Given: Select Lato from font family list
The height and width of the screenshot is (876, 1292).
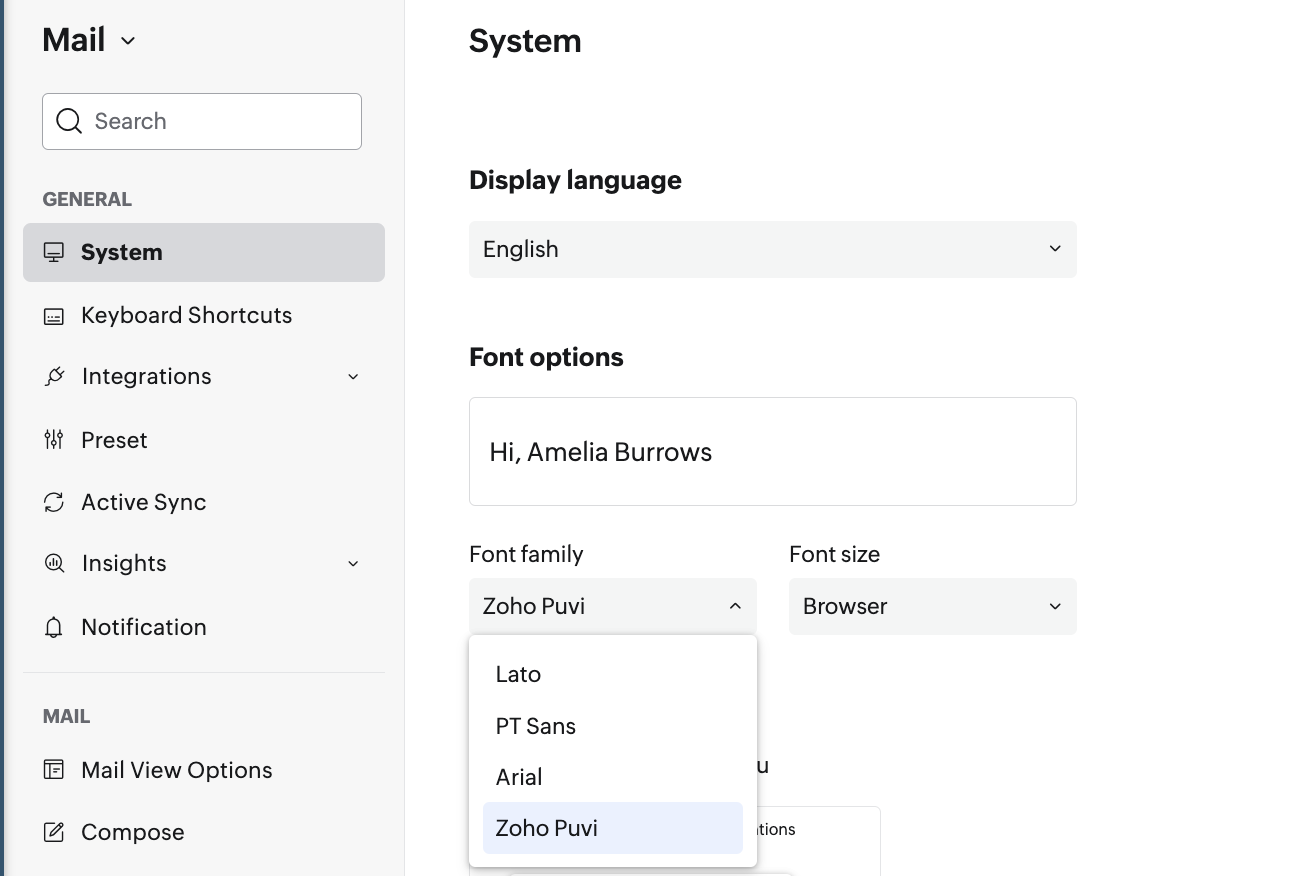Looking at the screenshot, I should point(518,674).
